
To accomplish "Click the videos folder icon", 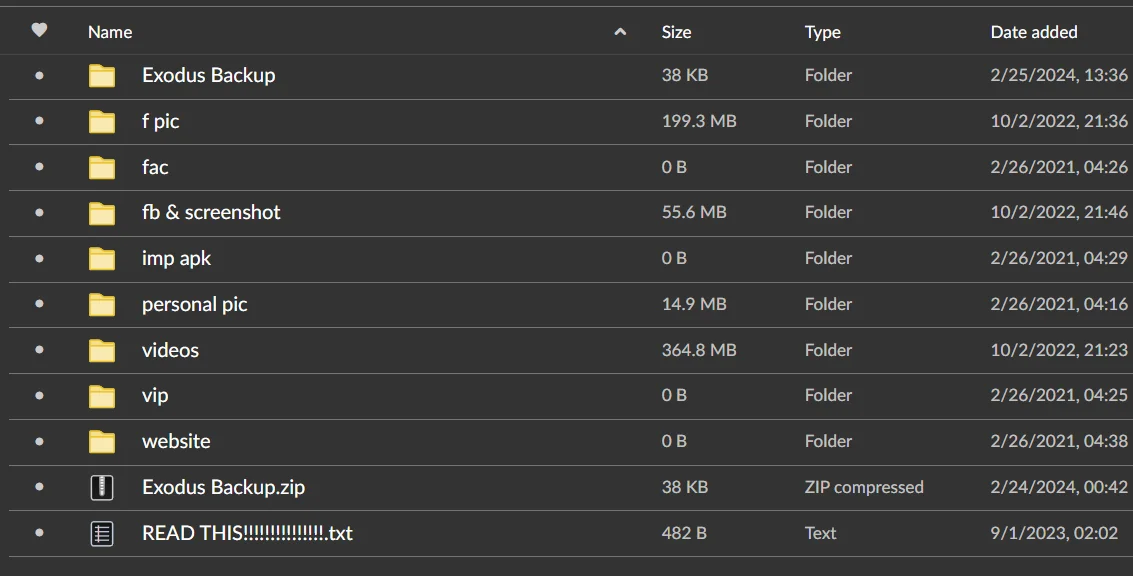I will 102,351.
